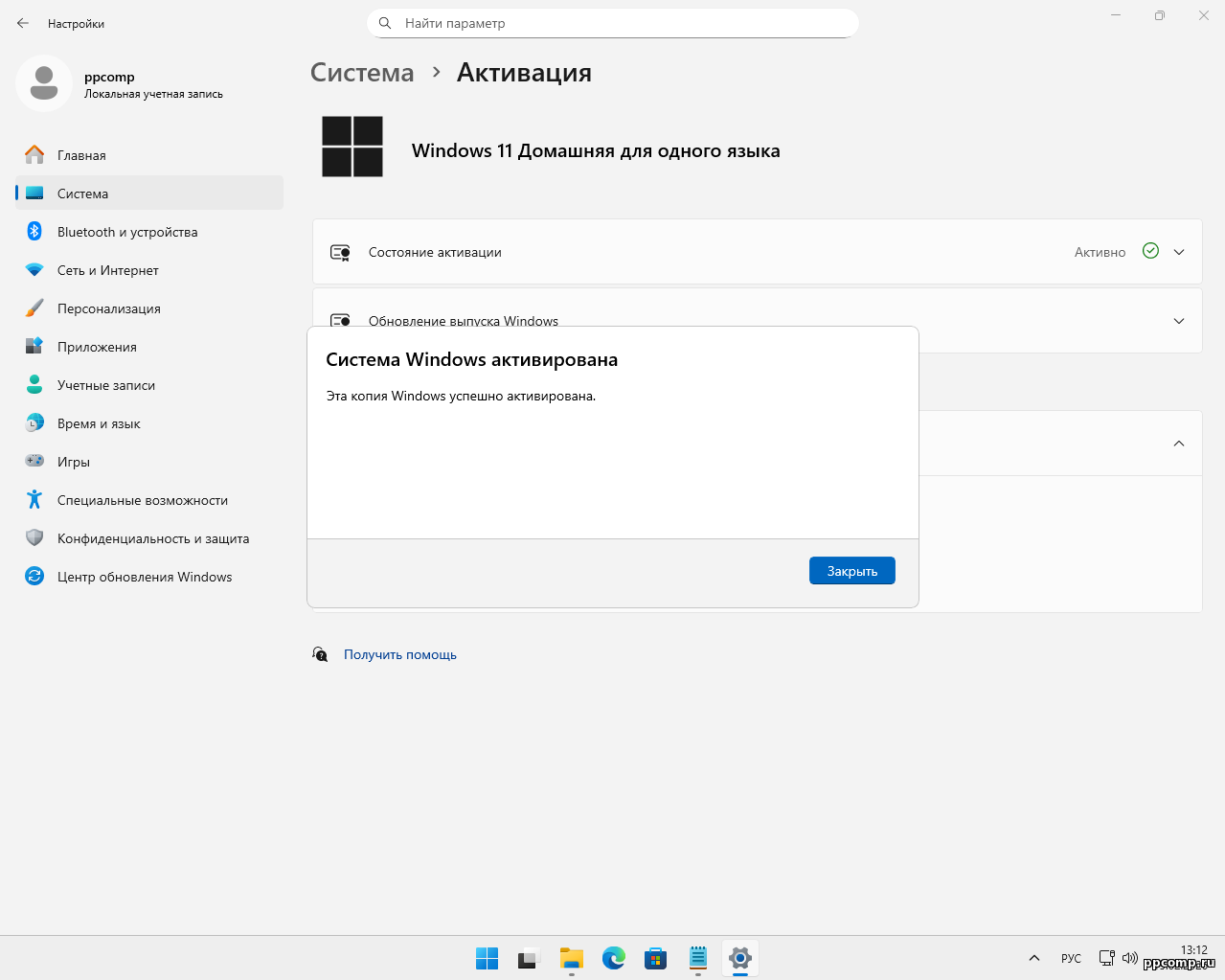
Task: Go to Учетные записи
Action: pos(105,385)
